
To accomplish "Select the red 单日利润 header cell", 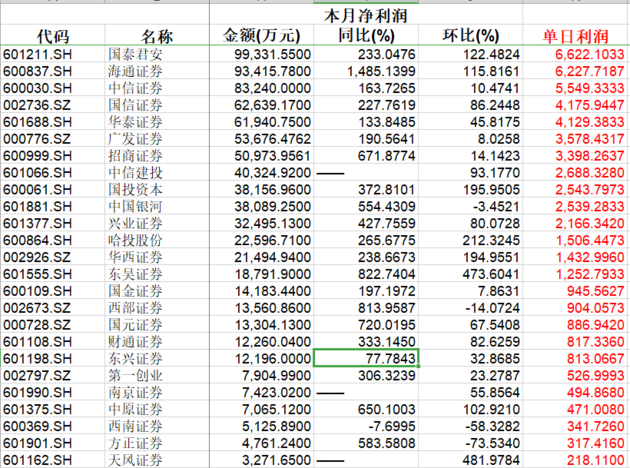I will tap(575, 35).
